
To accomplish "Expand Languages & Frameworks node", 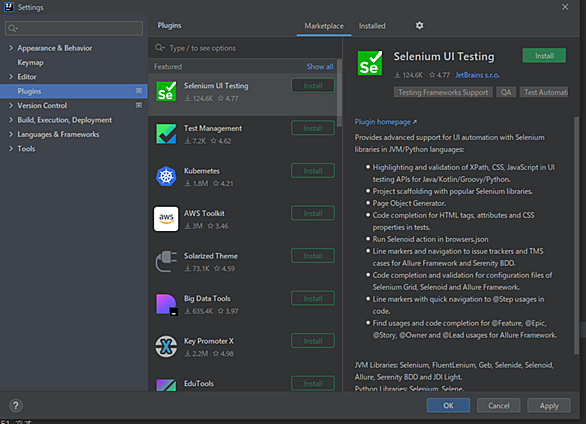I will point(10,134).
